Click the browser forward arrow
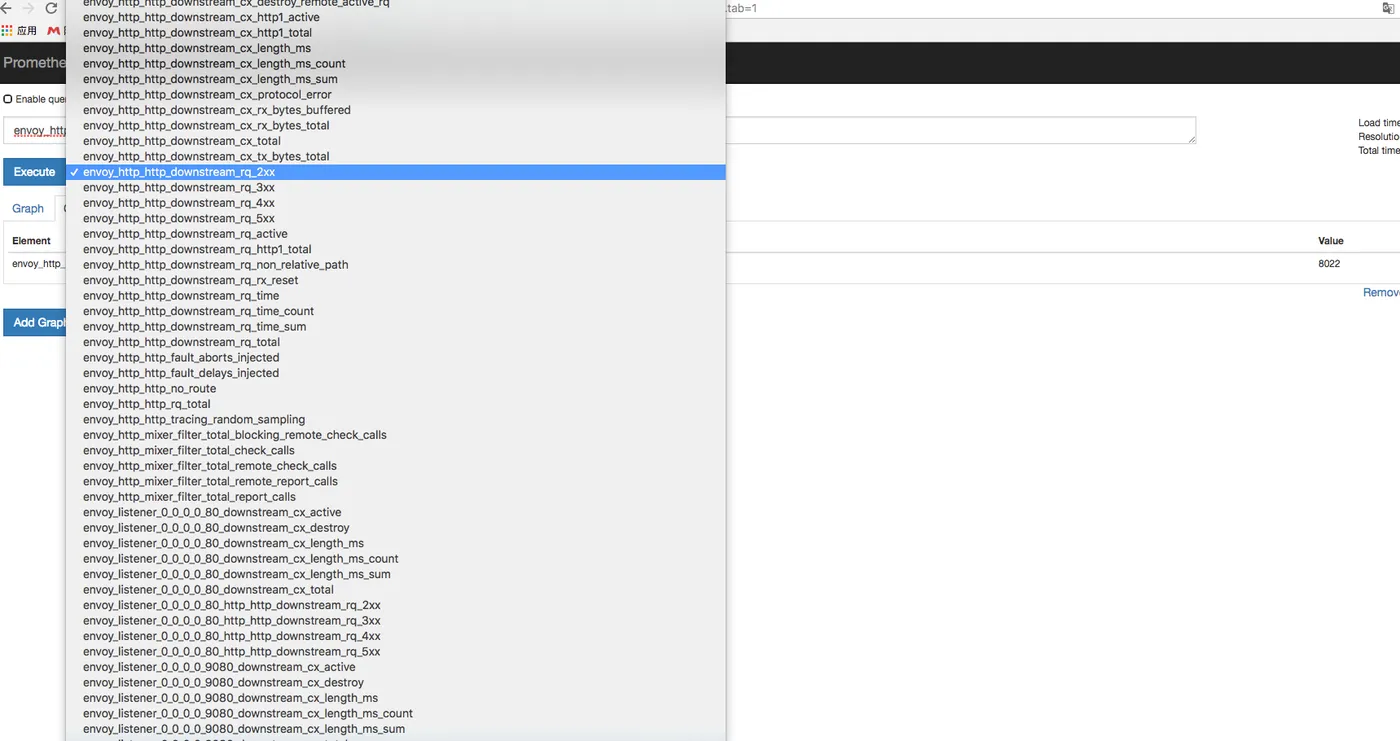This screenshot has width=1400, height=741. coord(28,8)
